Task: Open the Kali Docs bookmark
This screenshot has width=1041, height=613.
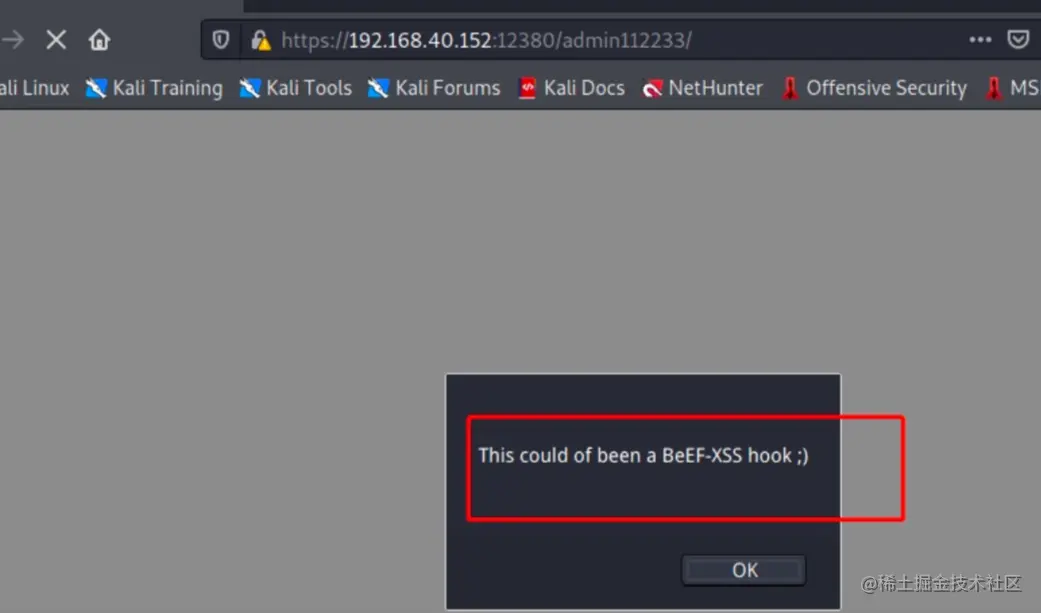Action: (572, 88)
